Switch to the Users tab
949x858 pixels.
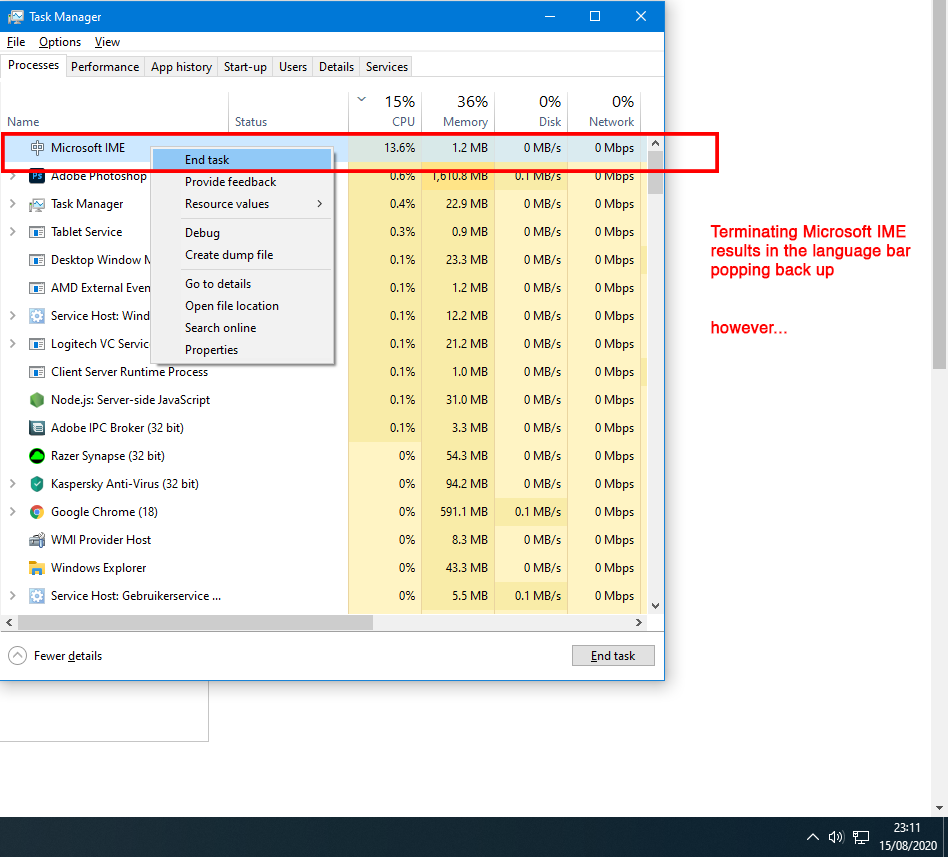pos(293,67)
